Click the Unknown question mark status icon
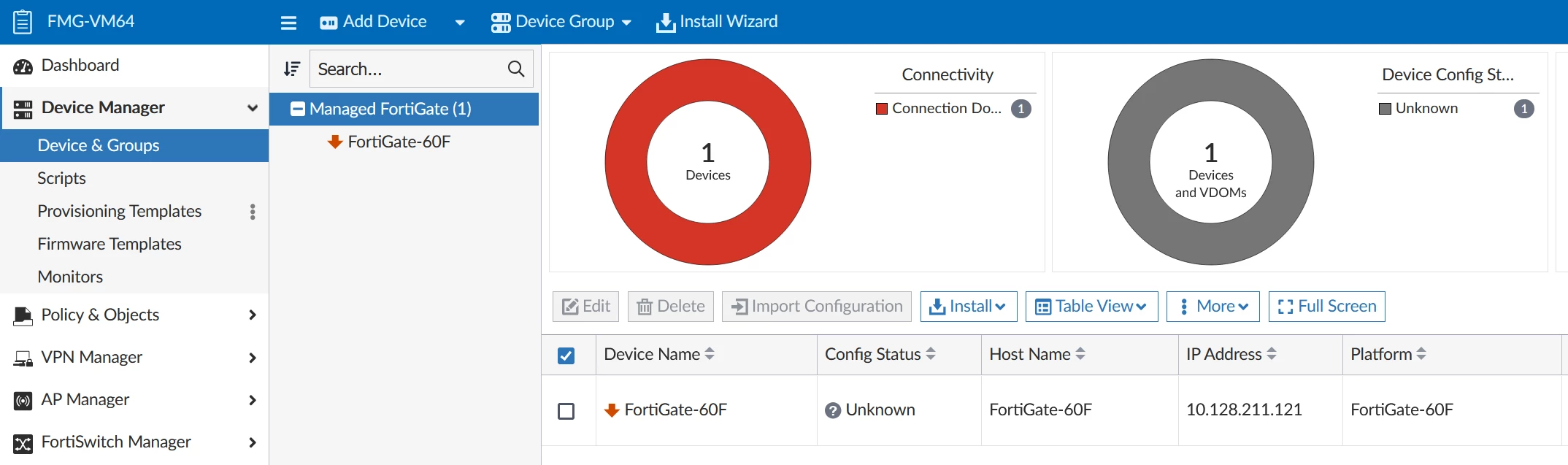1568x465 pixels. tap(833, 410)
